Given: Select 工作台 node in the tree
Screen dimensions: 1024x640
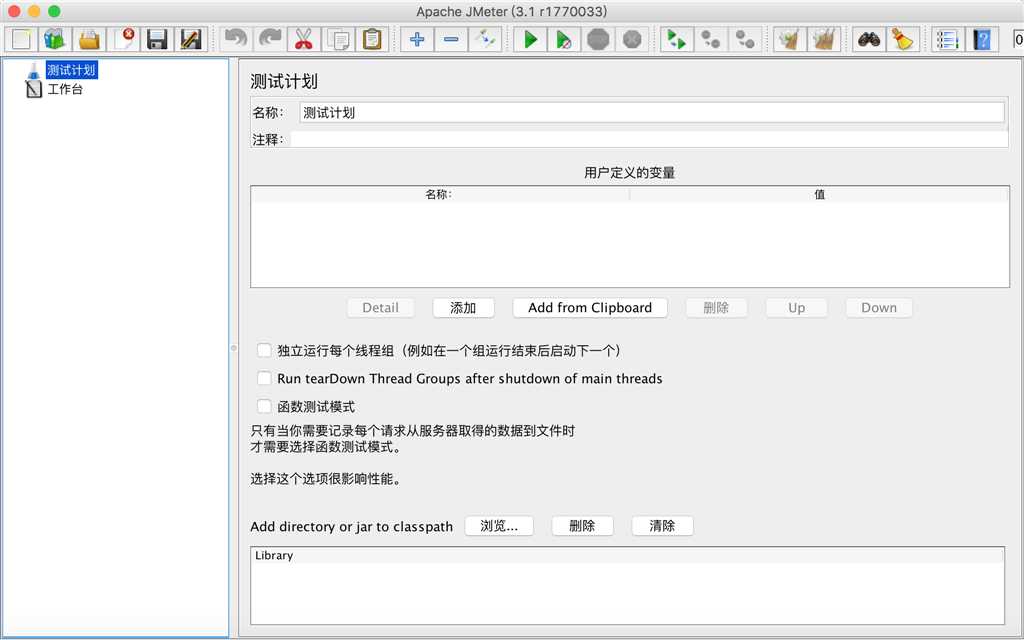Looking at the screenshot, I should pos(65,89).
